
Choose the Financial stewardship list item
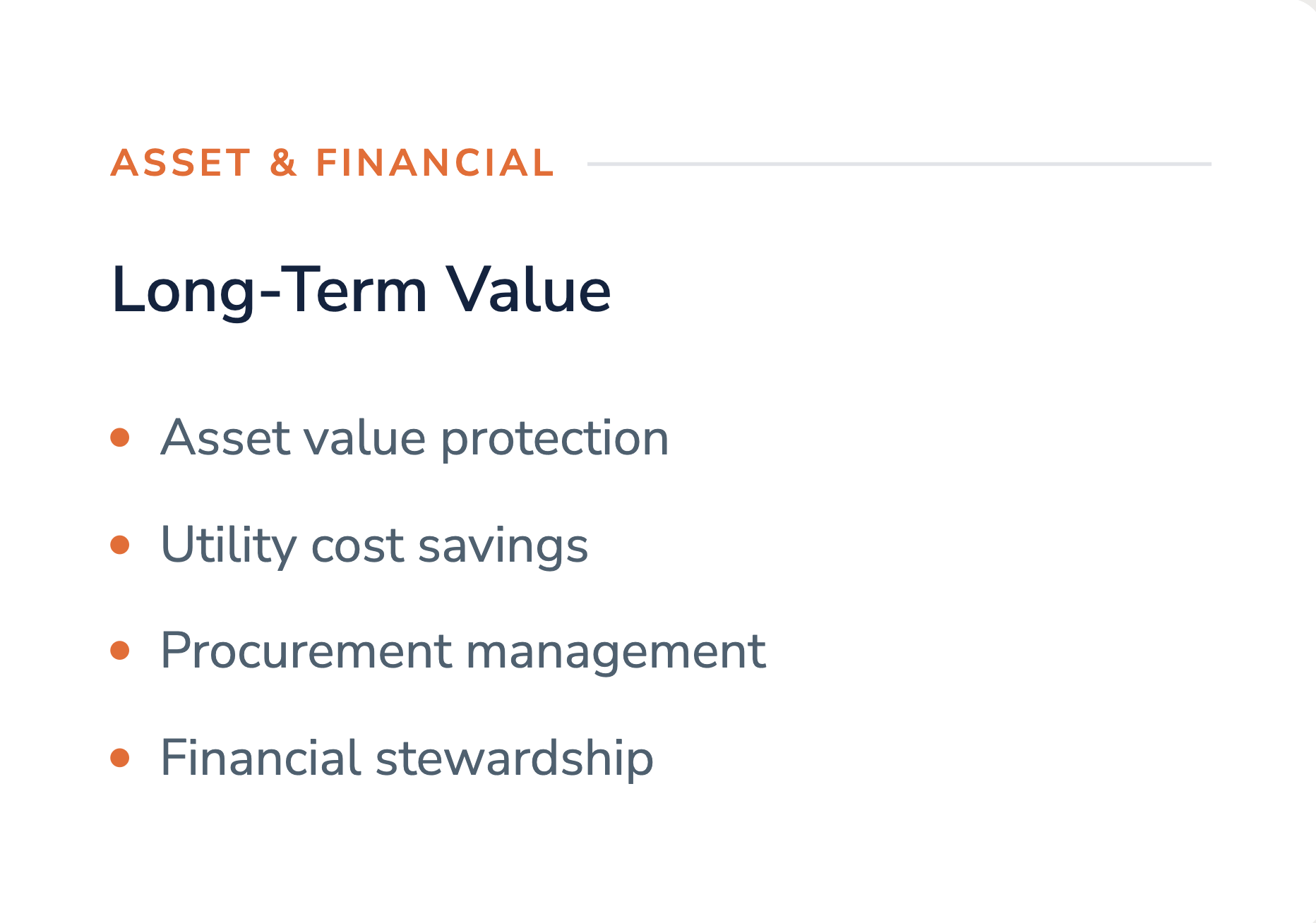(x=407, y=758)
